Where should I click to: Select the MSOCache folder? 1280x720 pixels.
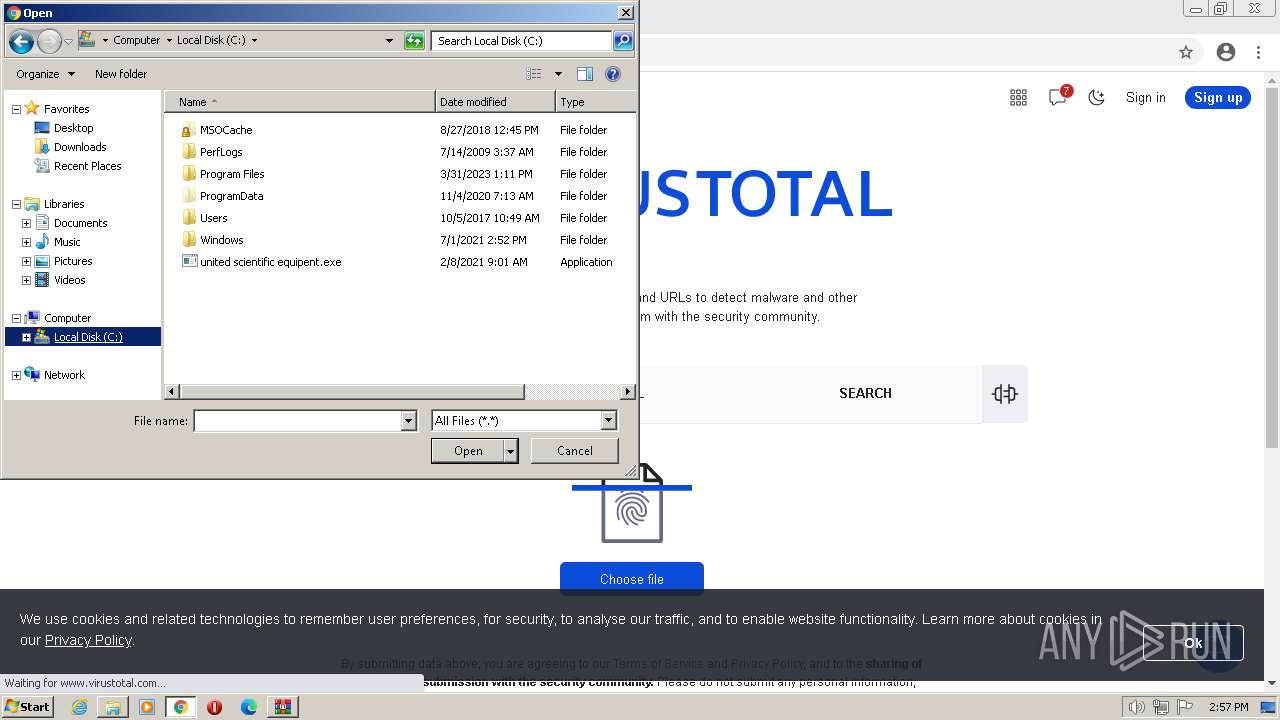[x=226, y=130]
